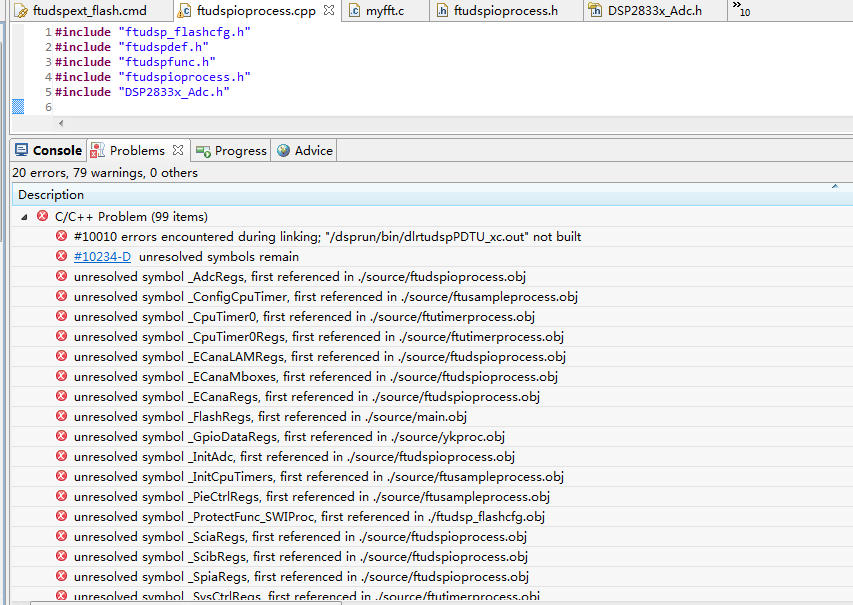Click the error icon beside _AdcRegs row
The height and width of the screenshot is (605, 853).
tap(61, 276)
